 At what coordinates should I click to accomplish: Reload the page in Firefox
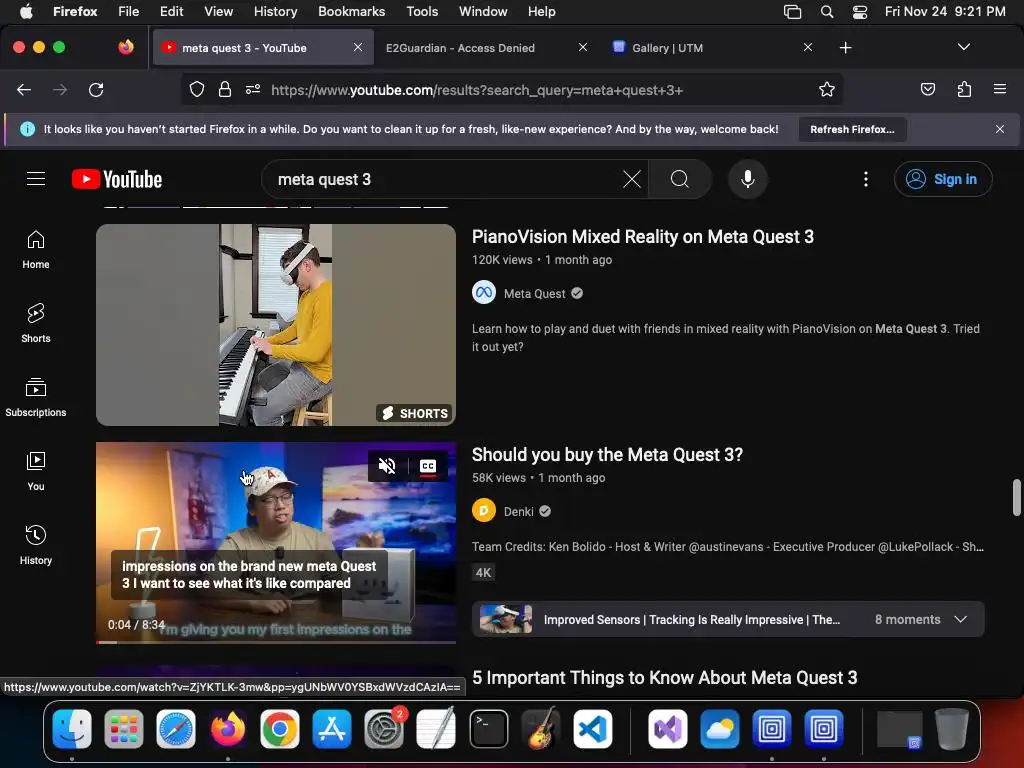click(96, 90)
